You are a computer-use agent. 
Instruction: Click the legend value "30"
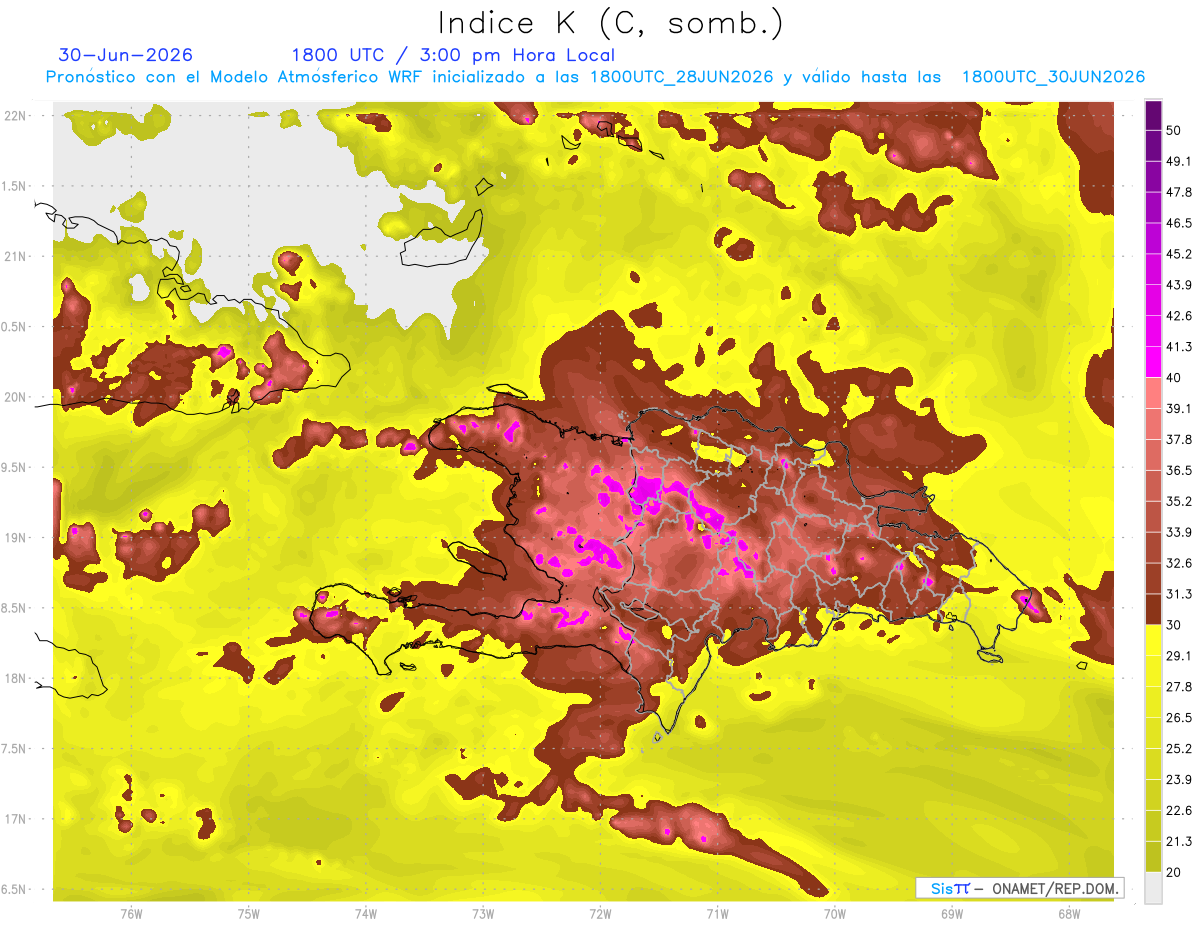[1176, 625]
